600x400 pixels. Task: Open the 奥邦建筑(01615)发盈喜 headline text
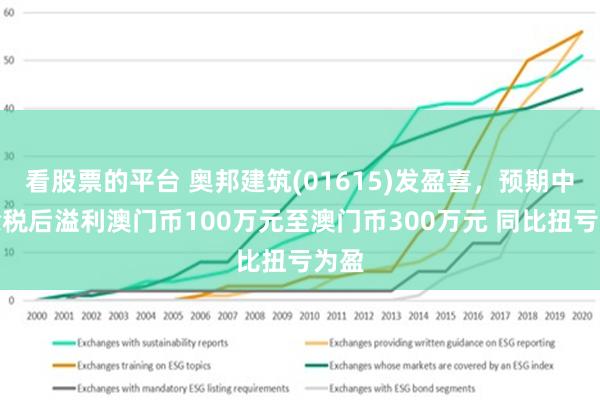point(300,182)
